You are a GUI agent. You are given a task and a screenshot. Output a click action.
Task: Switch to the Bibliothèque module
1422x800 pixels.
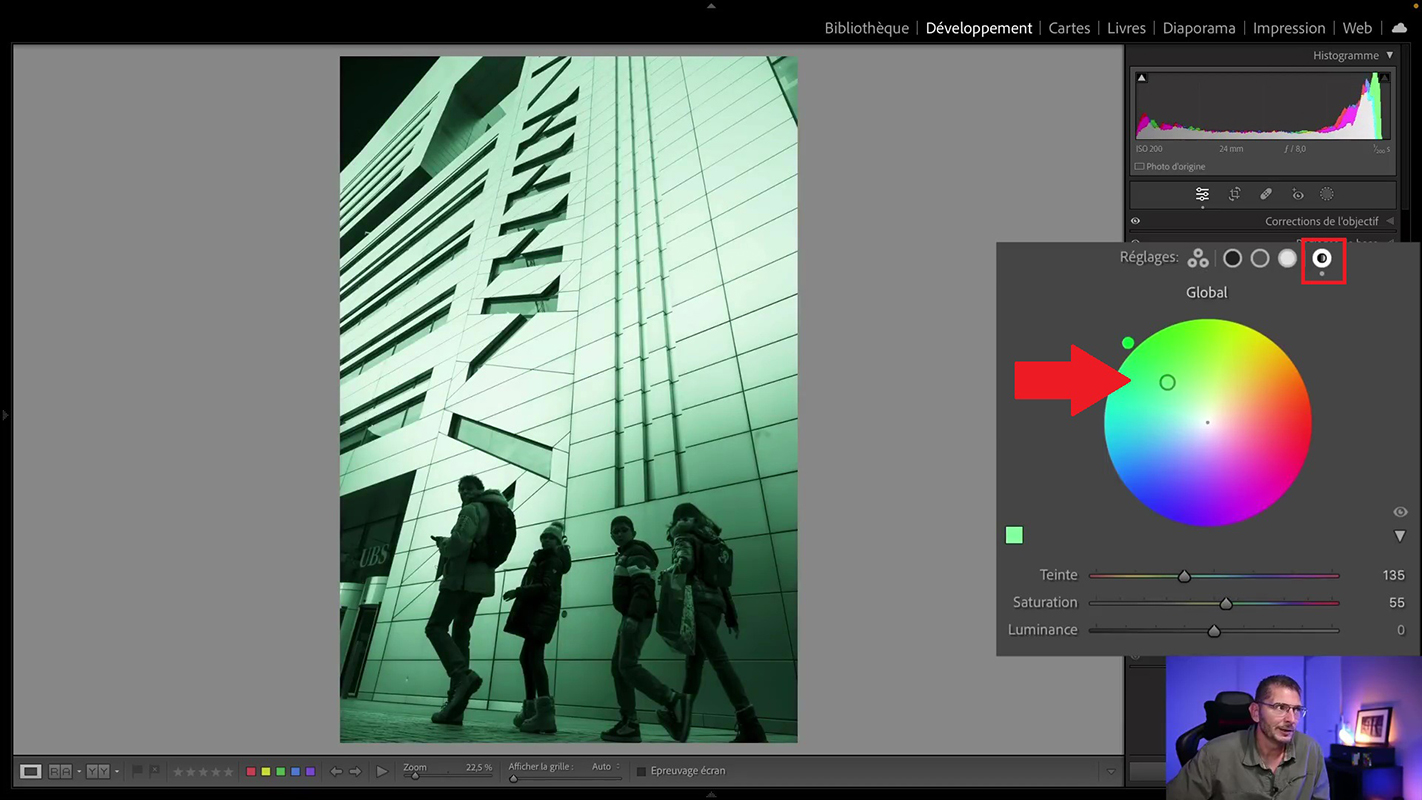866,28
